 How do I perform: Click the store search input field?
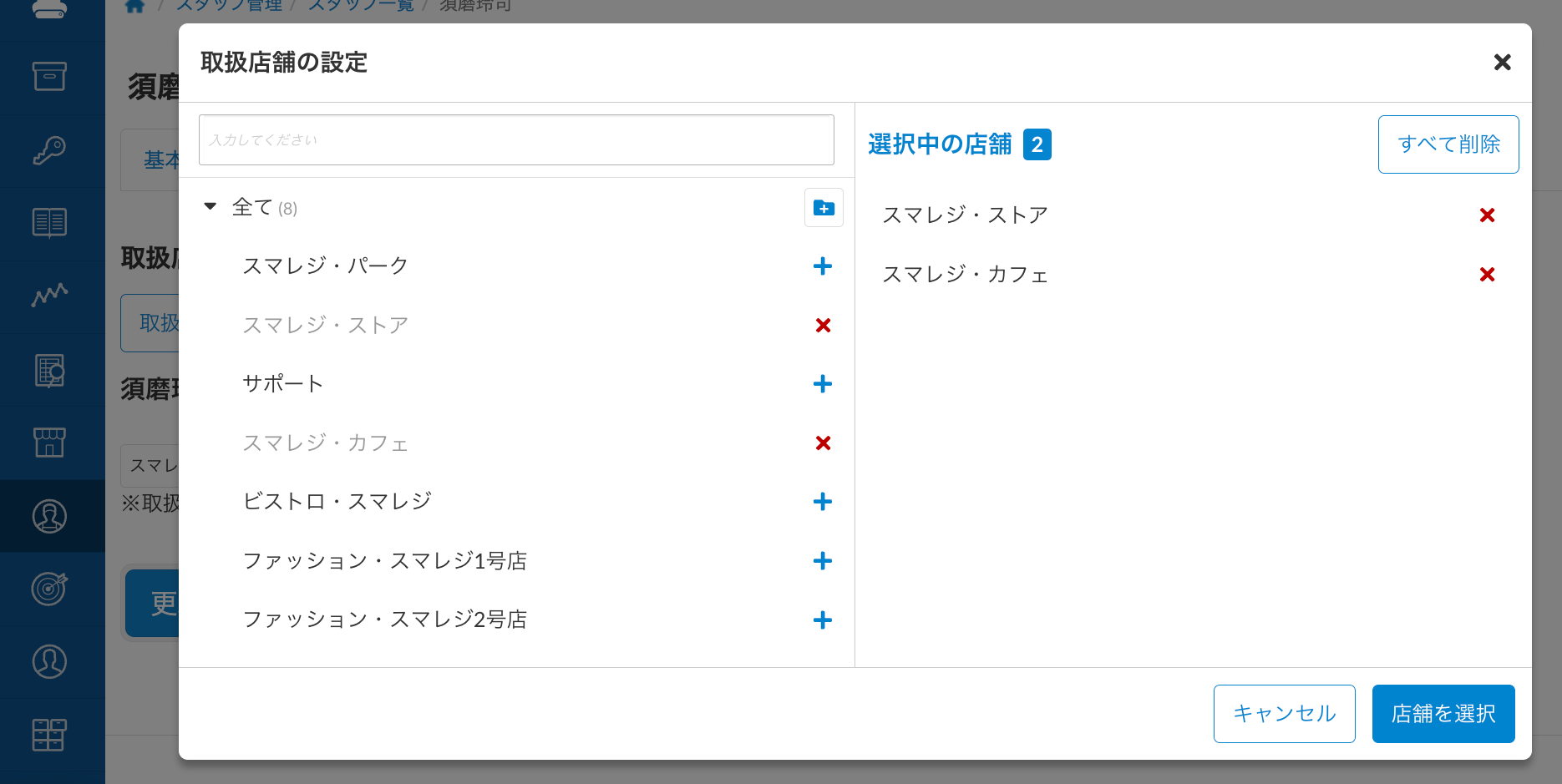point(516,140)
